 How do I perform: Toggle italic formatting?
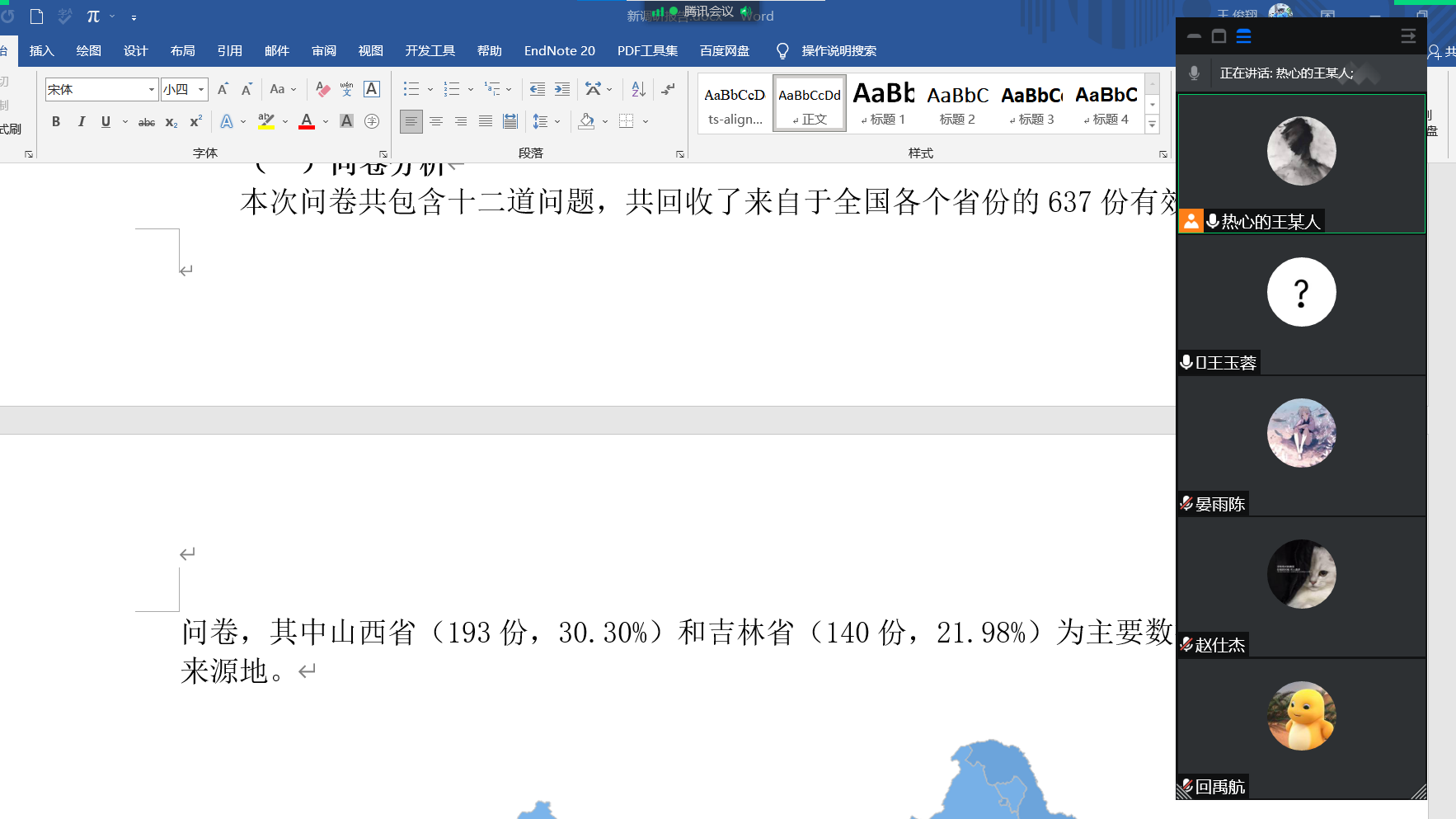[x=81, y=121]
